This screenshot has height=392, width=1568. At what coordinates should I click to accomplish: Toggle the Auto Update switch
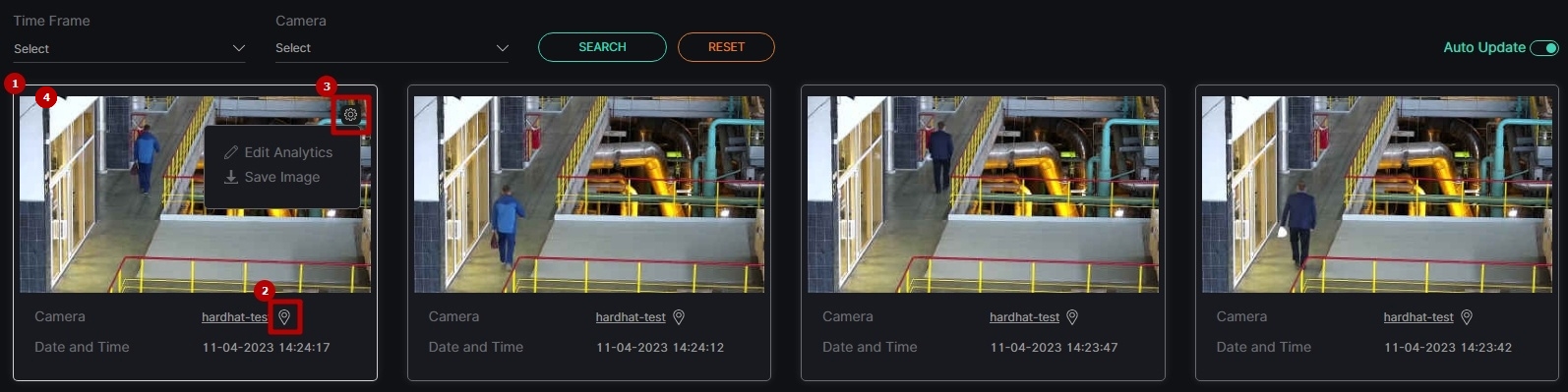tap(1544, 47)
